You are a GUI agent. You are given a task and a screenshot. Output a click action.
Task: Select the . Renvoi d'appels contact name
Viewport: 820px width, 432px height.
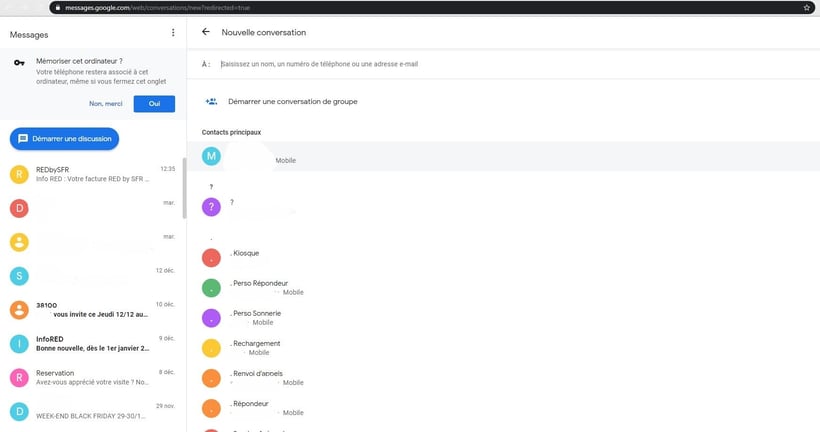pyautogui.click(x=256, y=373)
